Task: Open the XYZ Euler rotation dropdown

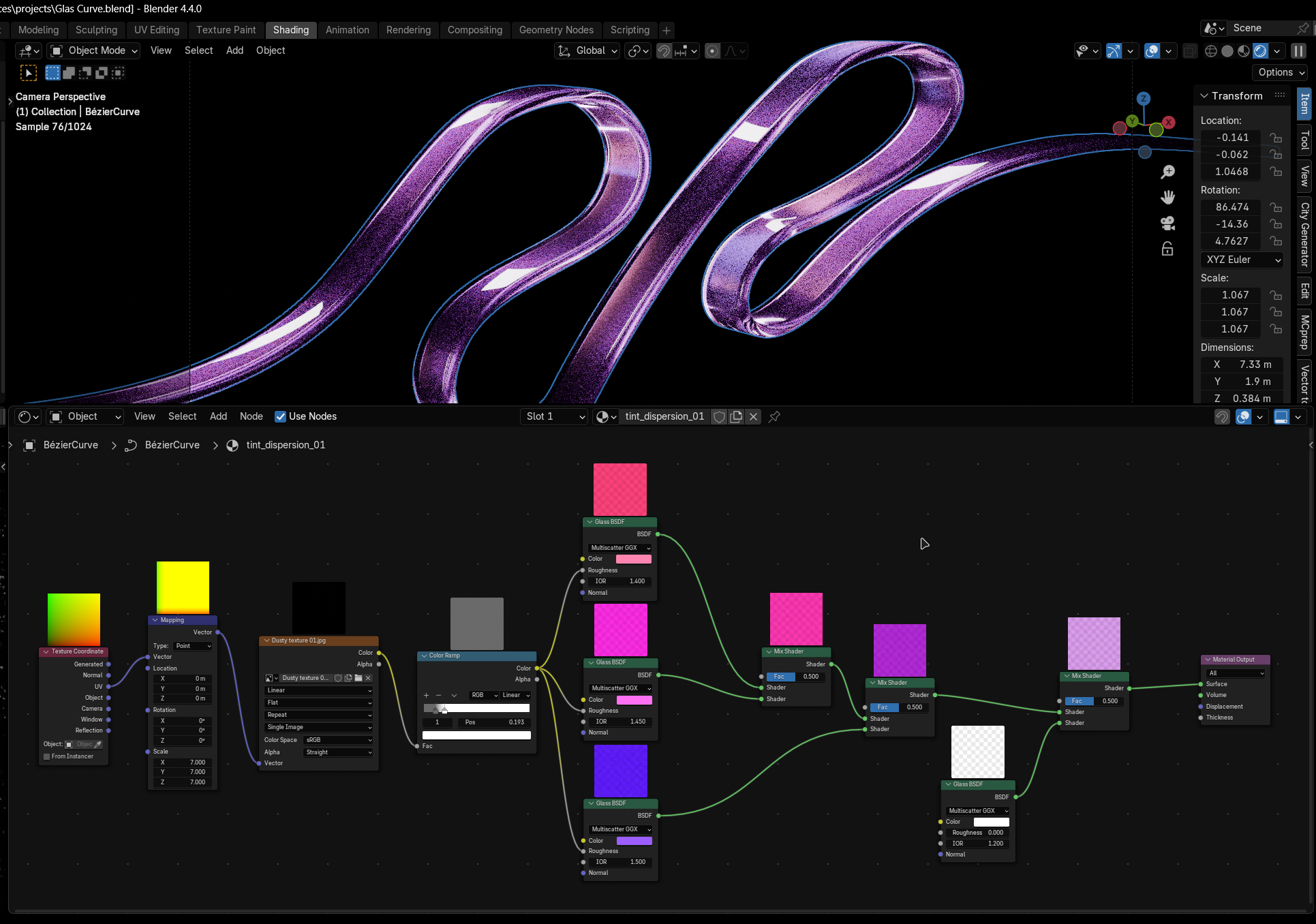Action: (x=1243, y=260)
